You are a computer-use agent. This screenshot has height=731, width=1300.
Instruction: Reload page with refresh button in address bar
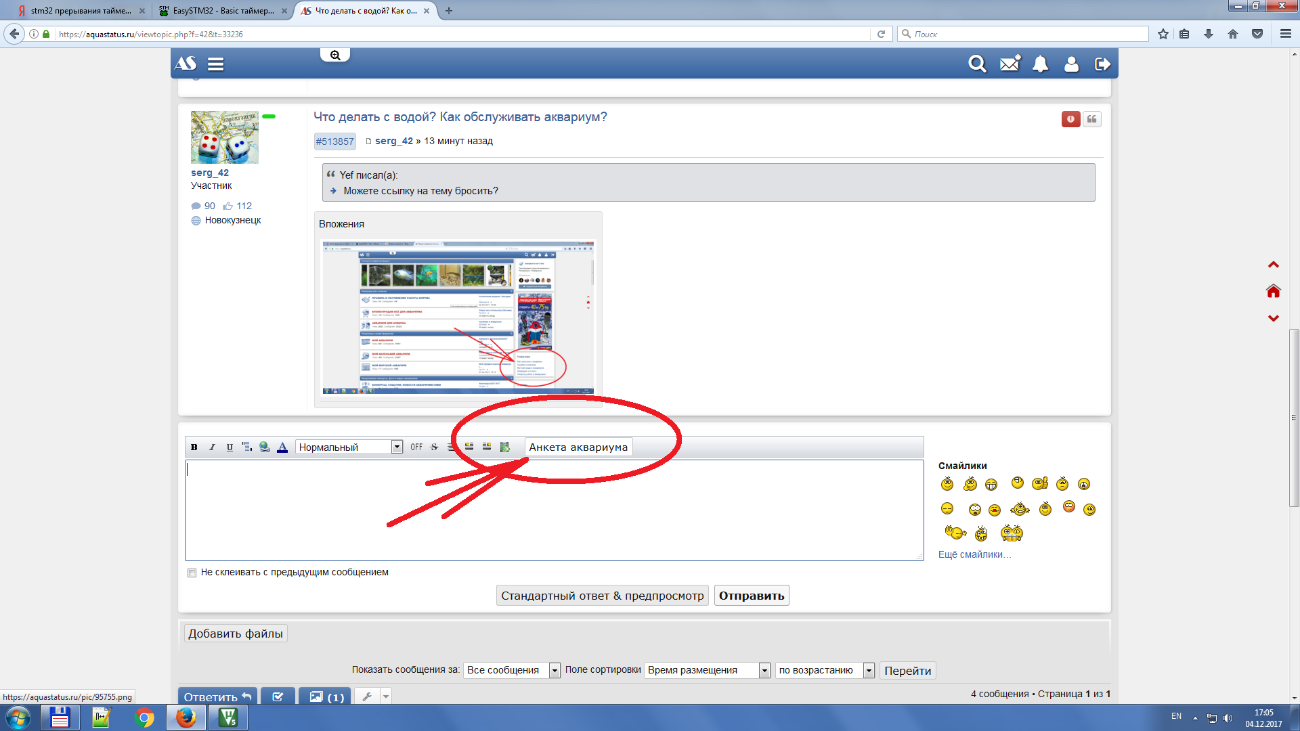point(881,33)
